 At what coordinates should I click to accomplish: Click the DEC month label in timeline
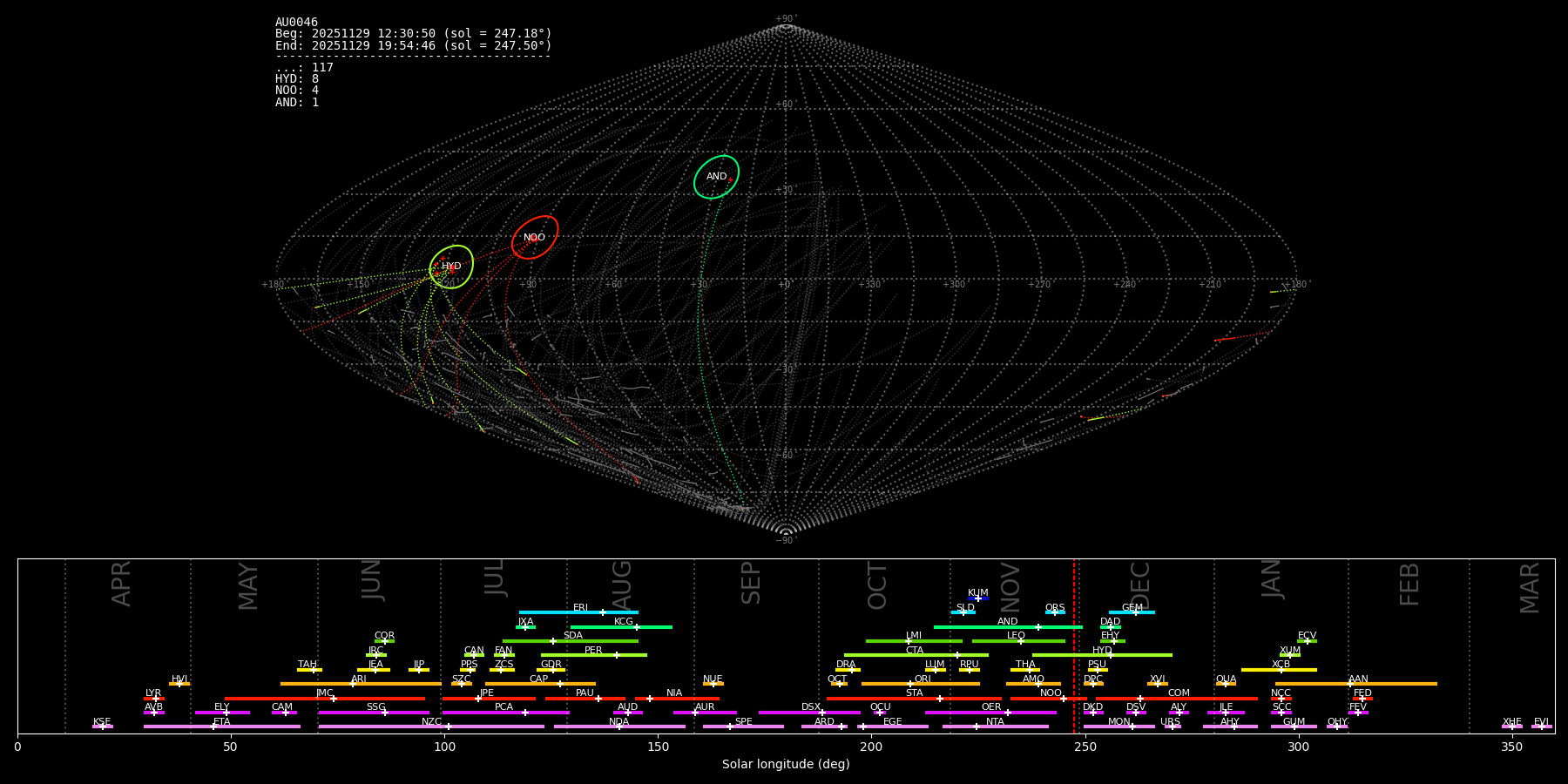[1140, 586]
